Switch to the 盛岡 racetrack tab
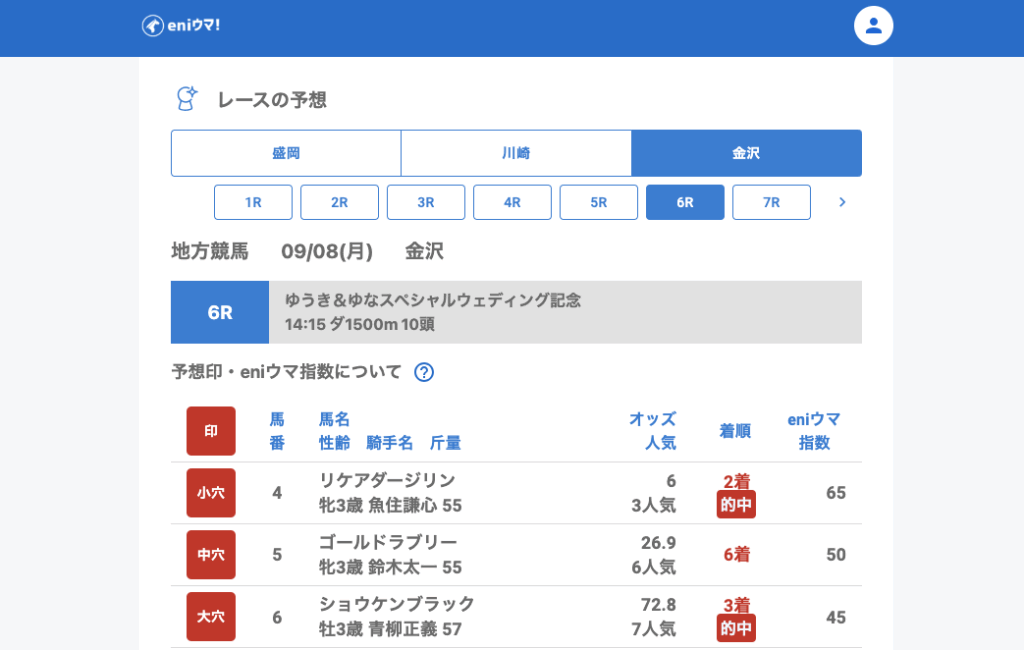Image resolution: width=1024 pixels, height=650 pixels. click(x=286, y=153)
